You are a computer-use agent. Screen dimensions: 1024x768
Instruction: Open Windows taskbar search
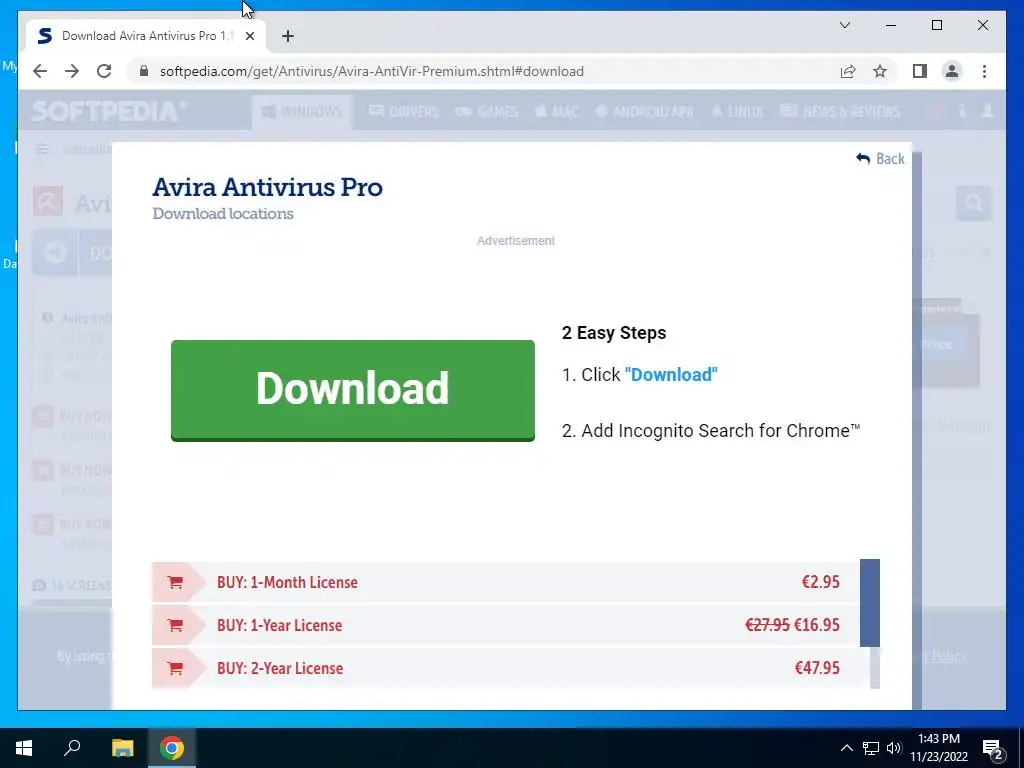[72, 748]
